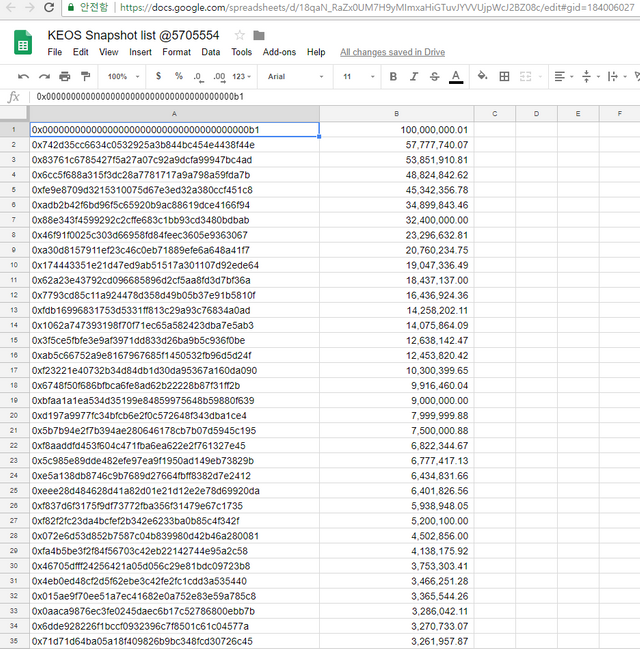The height and width of the screenshot is (649, 640).
Task: Select column C header
Action: click(x=494, y=113)
